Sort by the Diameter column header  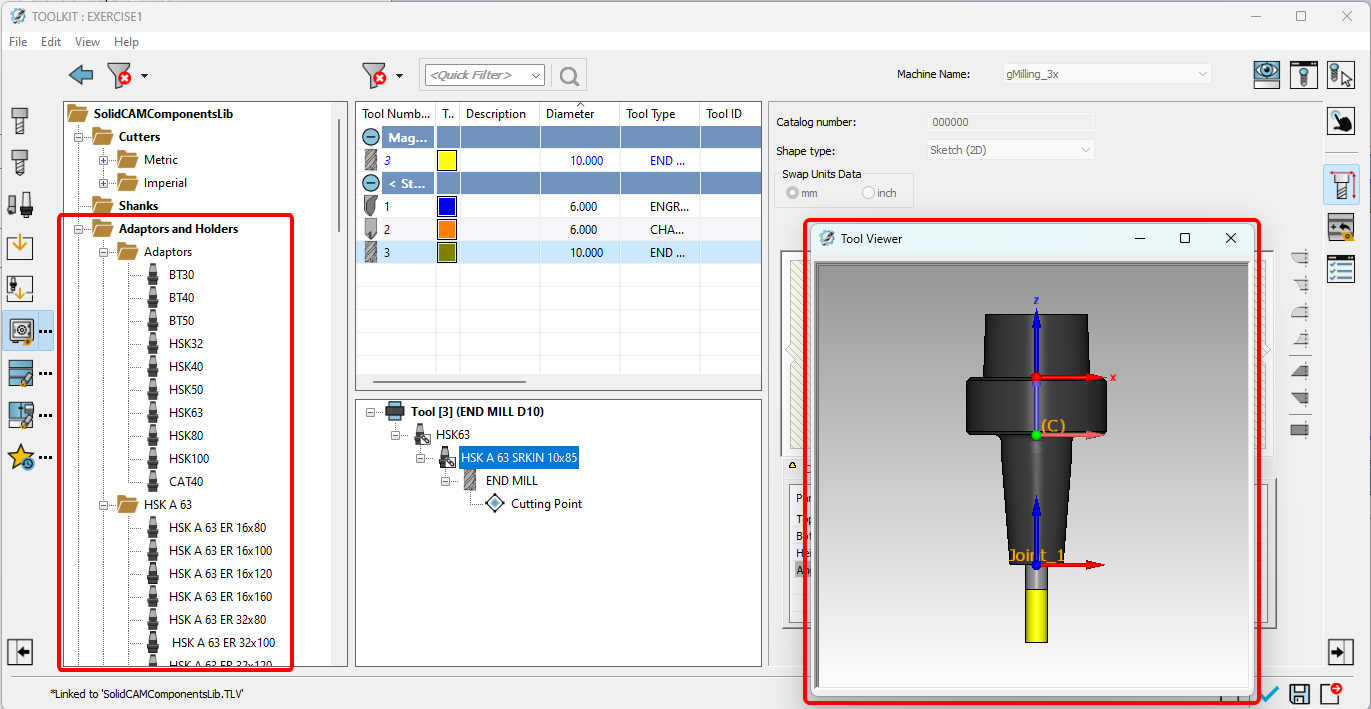(x=580, y=114)
